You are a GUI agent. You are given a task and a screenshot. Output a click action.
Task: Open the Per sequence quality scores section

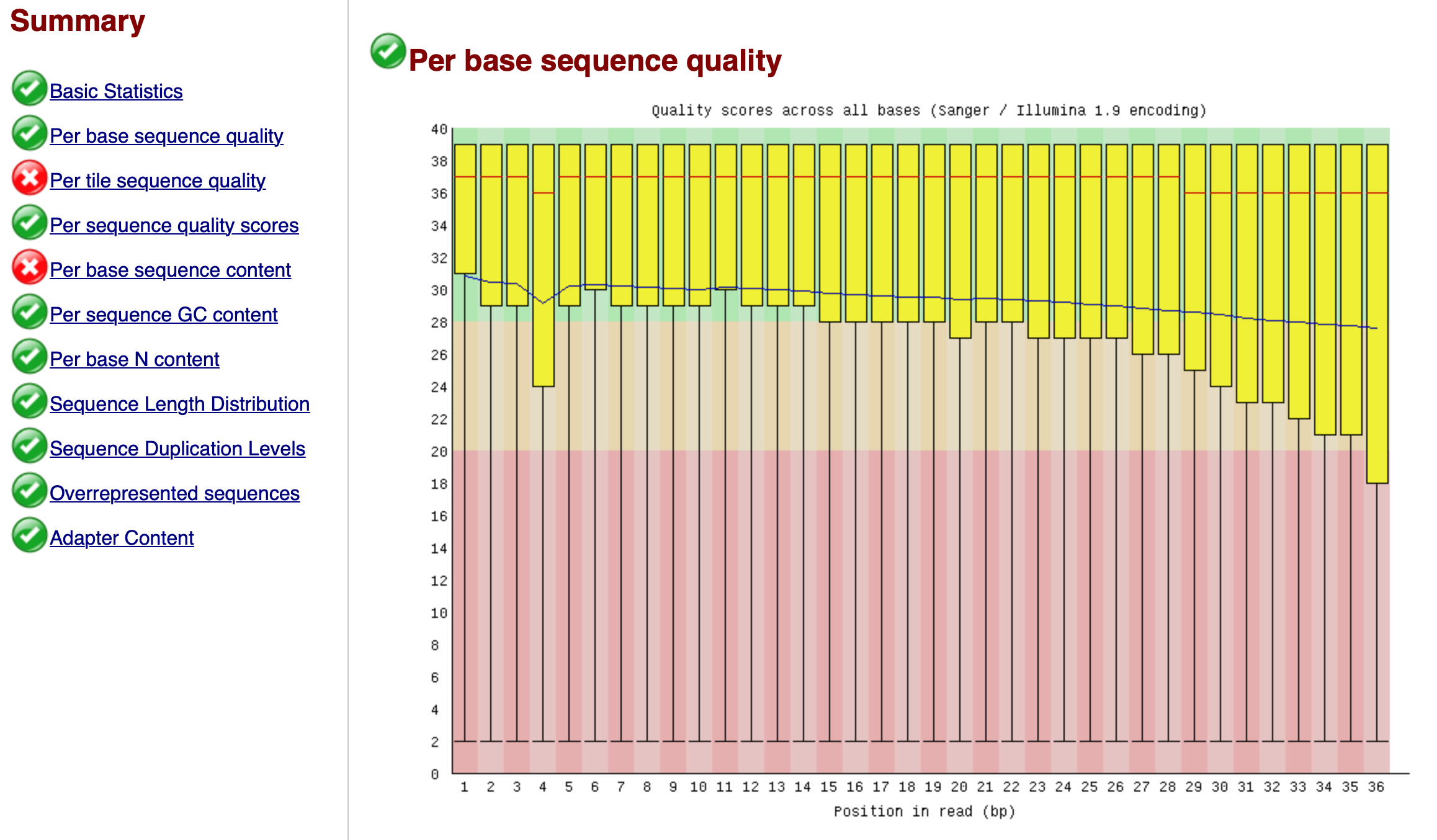pos(174,225)
